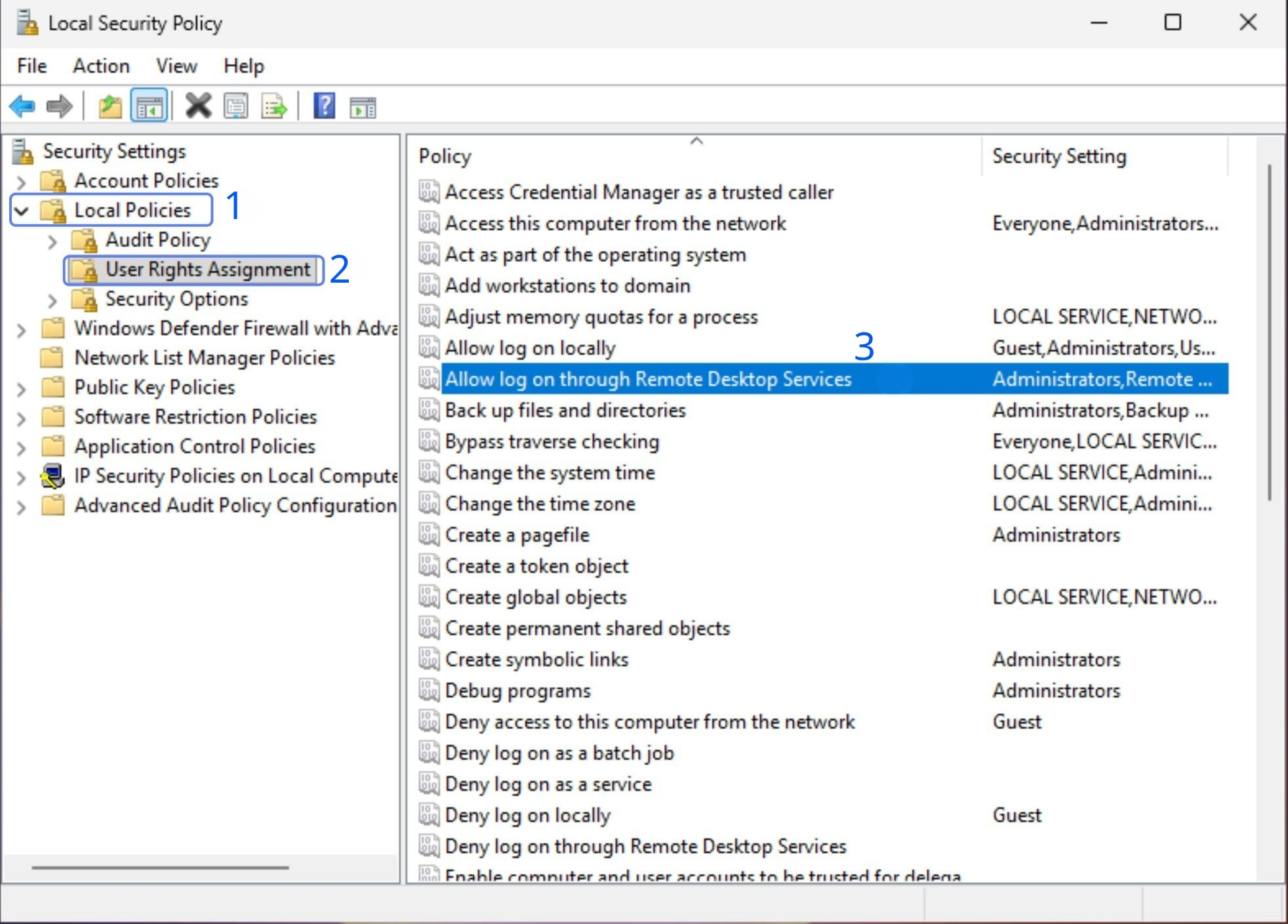Select the Debug programs policy row
The height and width of the screenshot is (924, 1288).
(x=517, y=691)
